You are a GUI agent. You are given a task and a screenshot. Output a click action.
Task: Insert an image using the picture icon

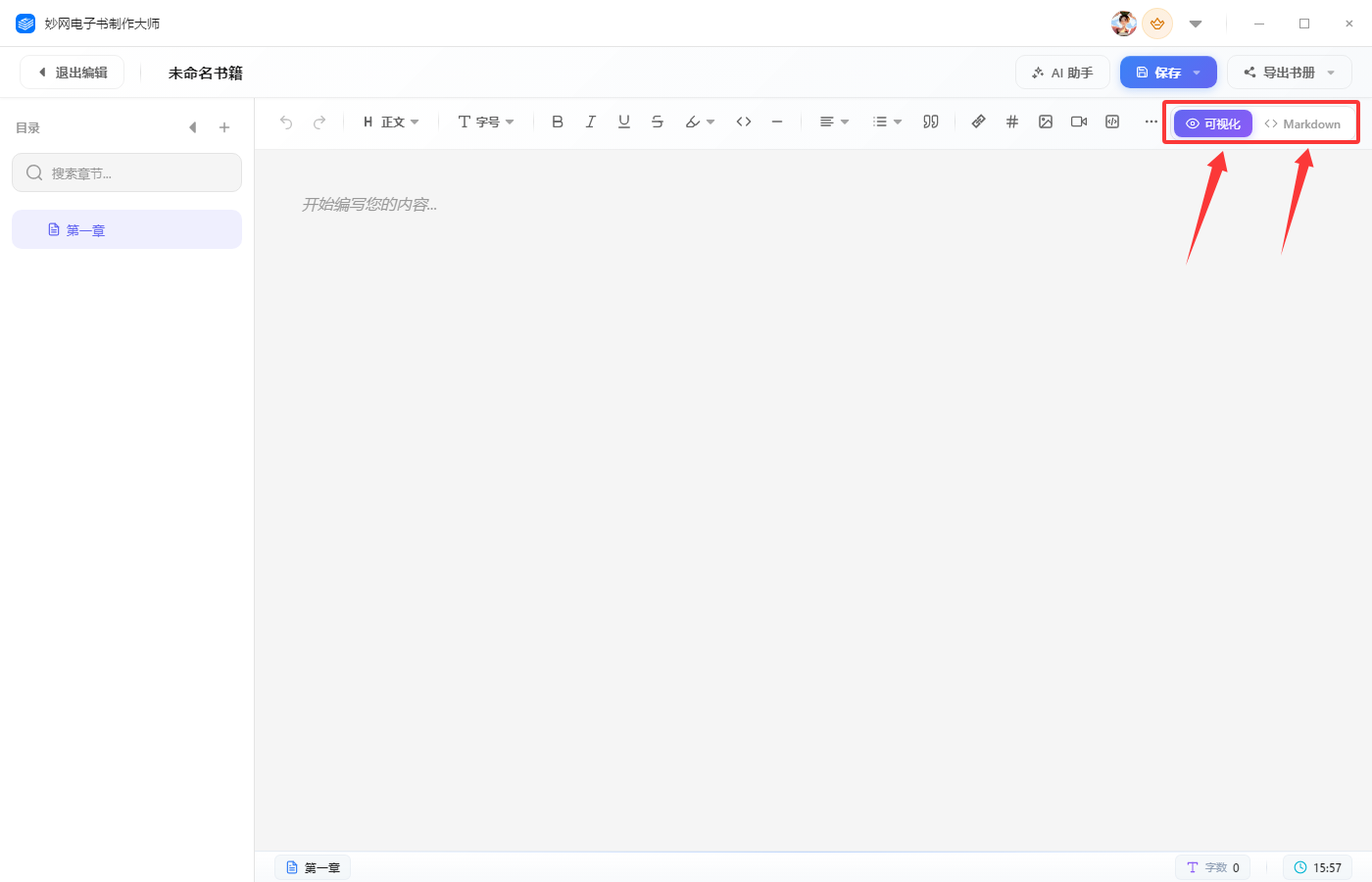[1046, 122]
